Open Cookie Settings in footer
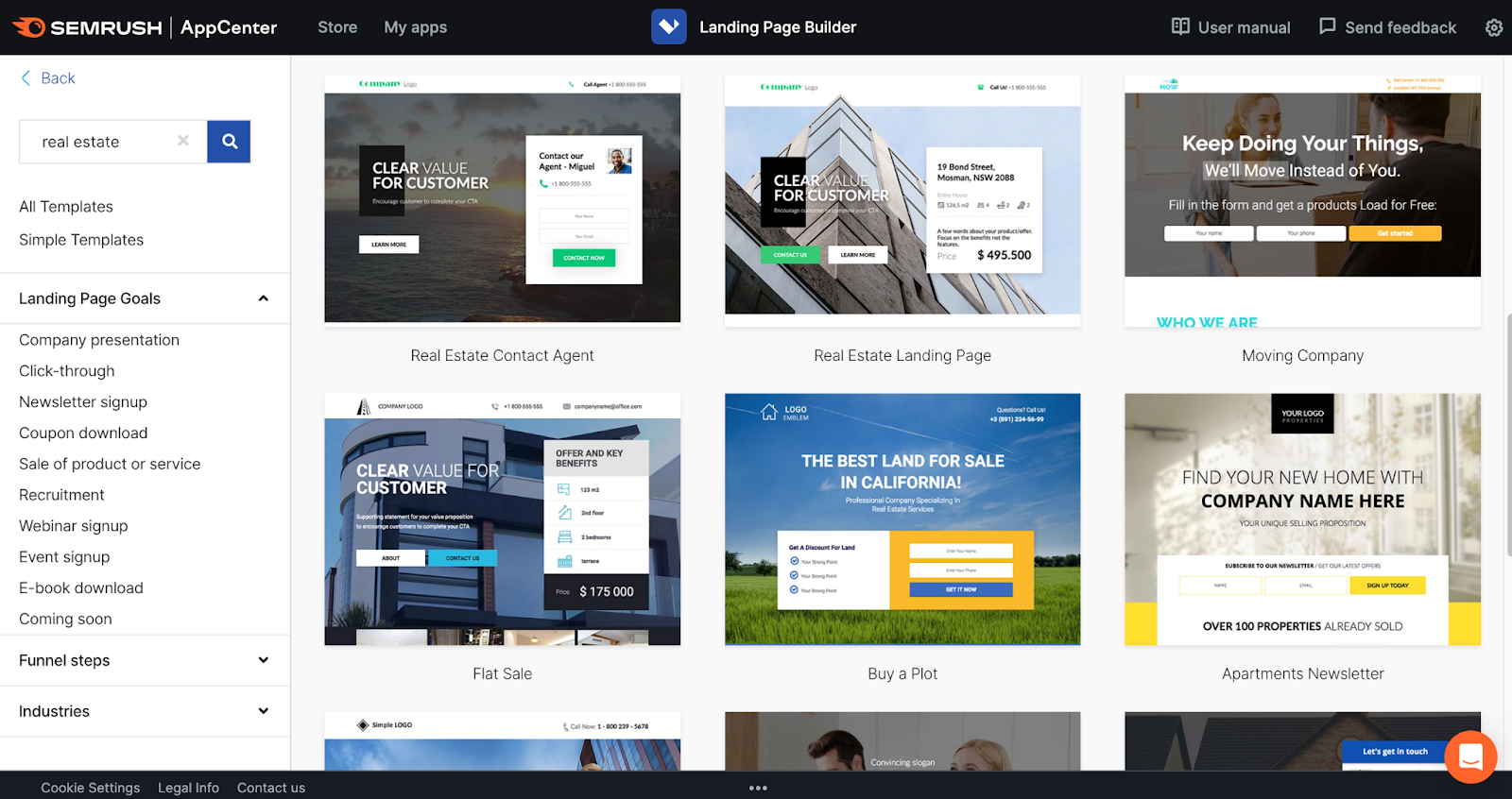This screenshot has width=1512, height=799. [x=91, y=788]
